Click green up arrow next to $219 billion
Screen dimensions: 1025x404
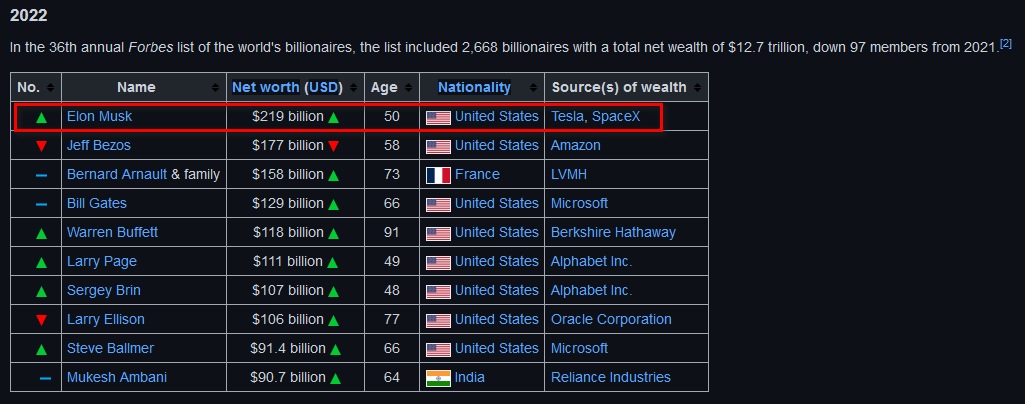tap(333, 118)
